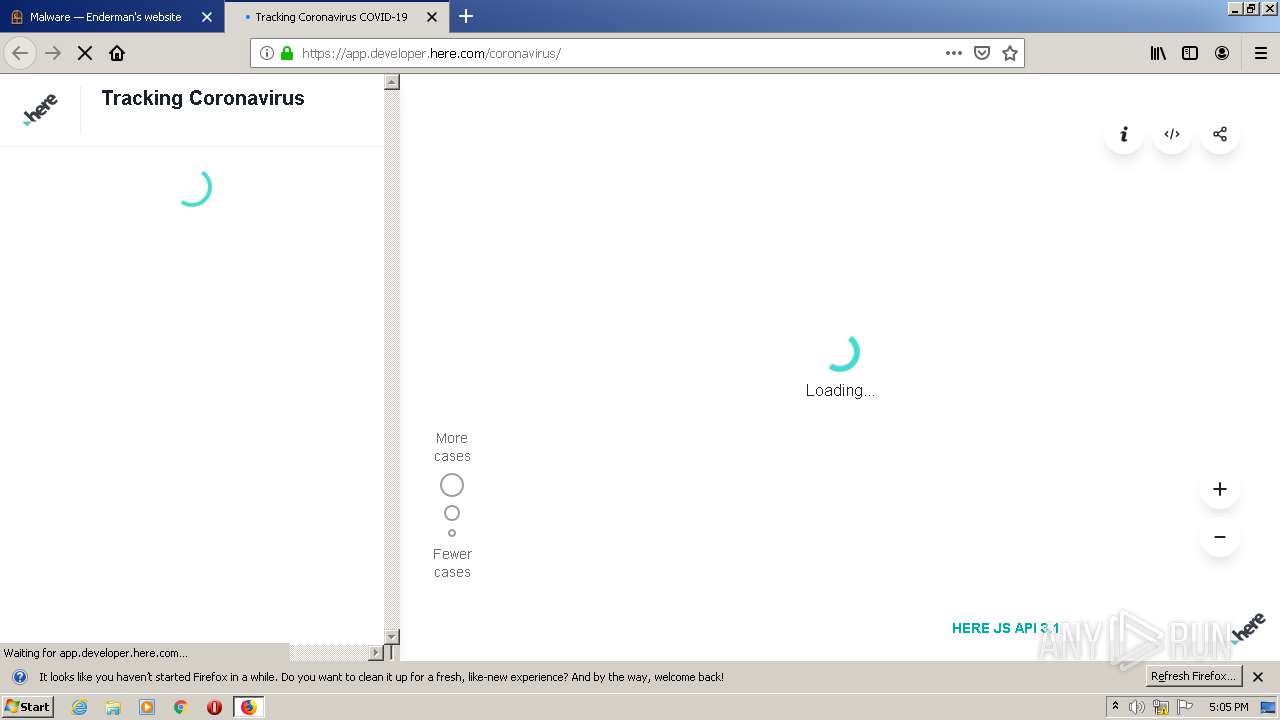Viewport: 1280px width, 720px height.
Task: Open Firefox account icon
Action: pos(1222,53)
